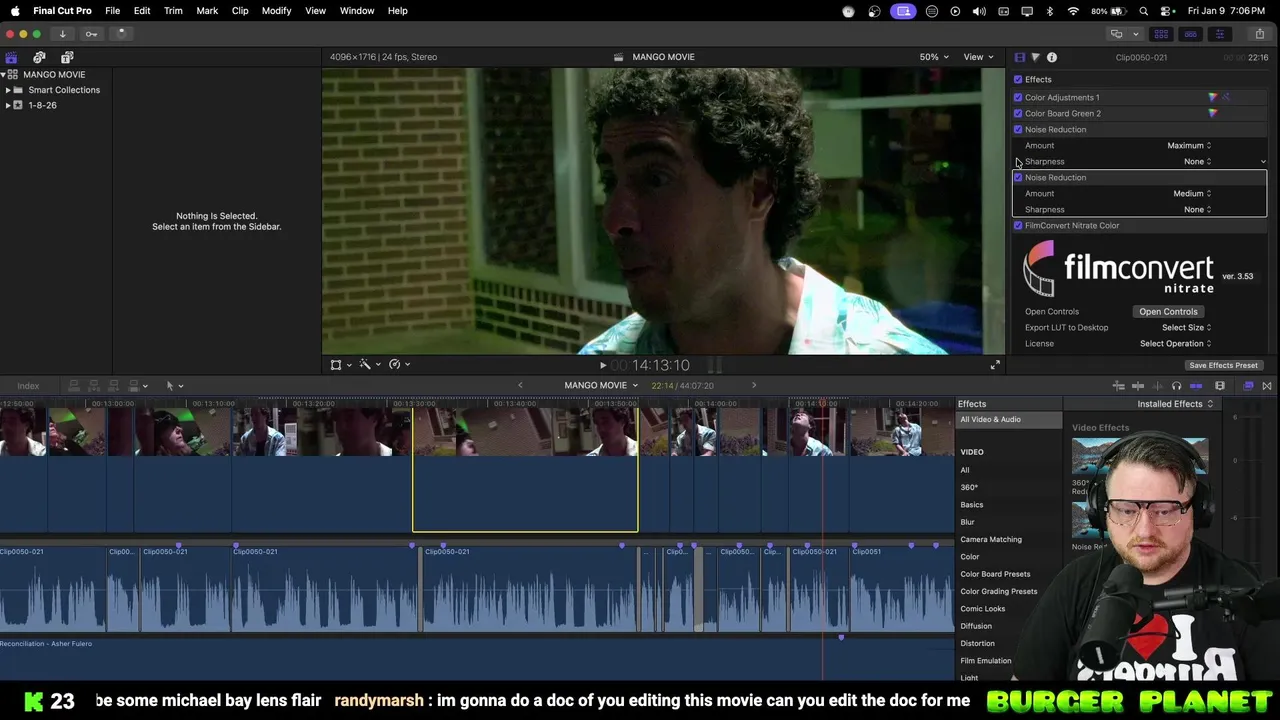This screenshot has height=720, width=1280.
Task: Open Color Adjustments 1 color inspector icon
Action: click(x=1213, y=97)
